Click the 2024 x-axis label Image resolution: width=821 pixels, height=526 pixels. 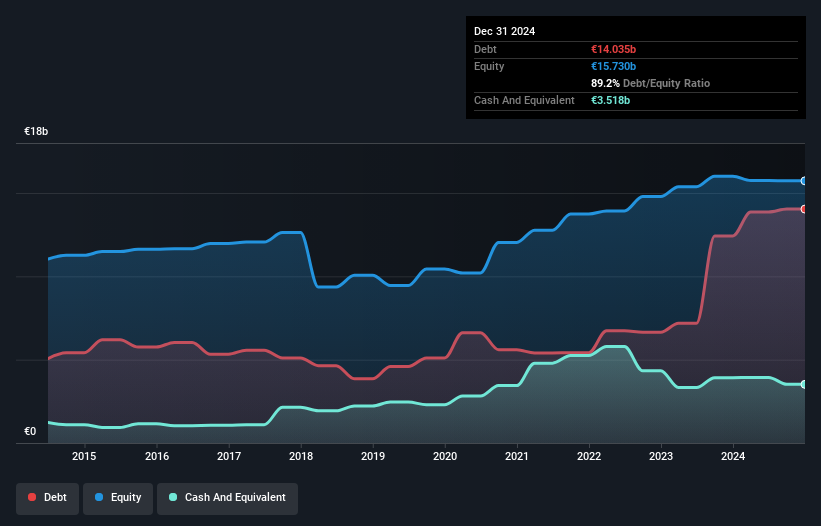733,456
